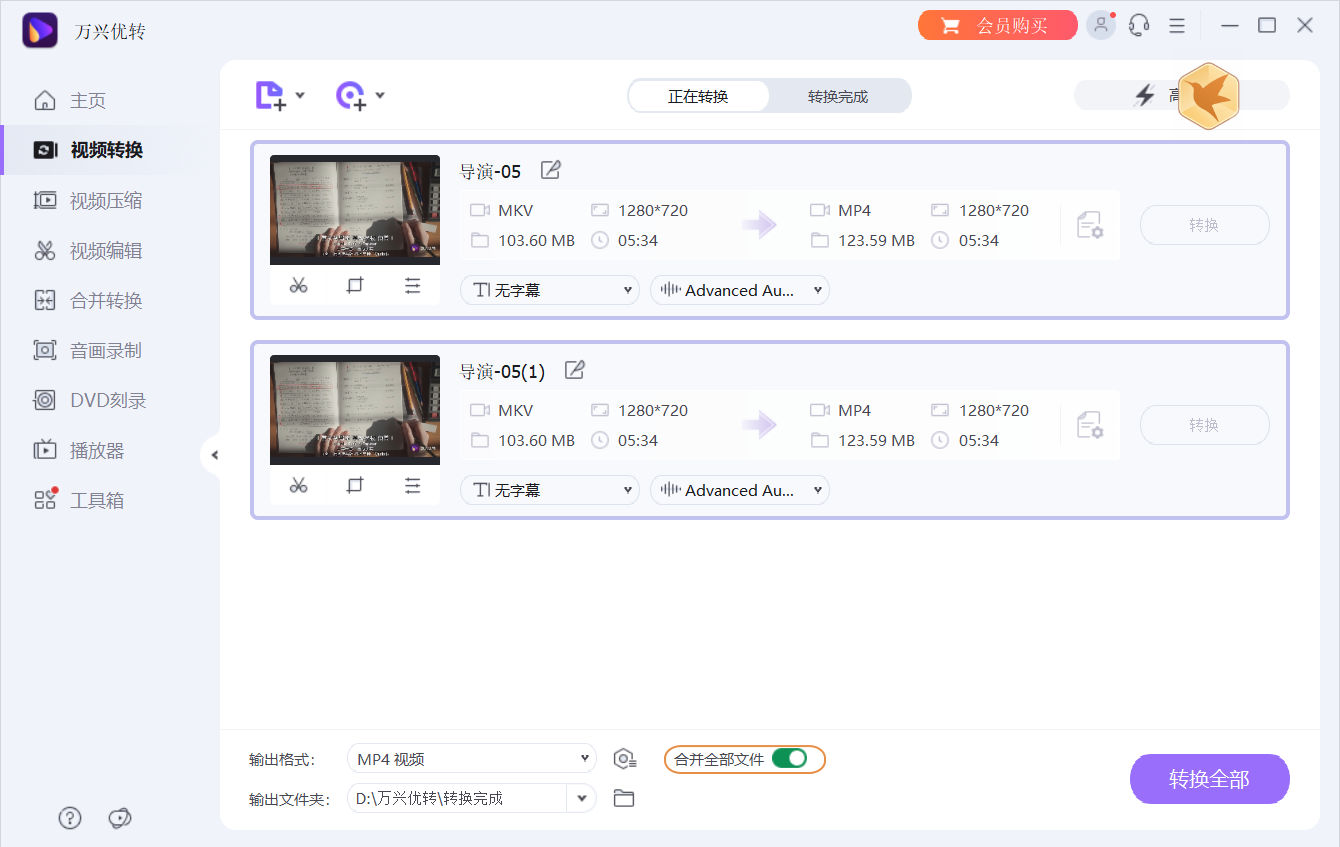Viewport: 1340px width, 847px height.
Task: Open the output folder with the folder icon
Action: point(625,797)
